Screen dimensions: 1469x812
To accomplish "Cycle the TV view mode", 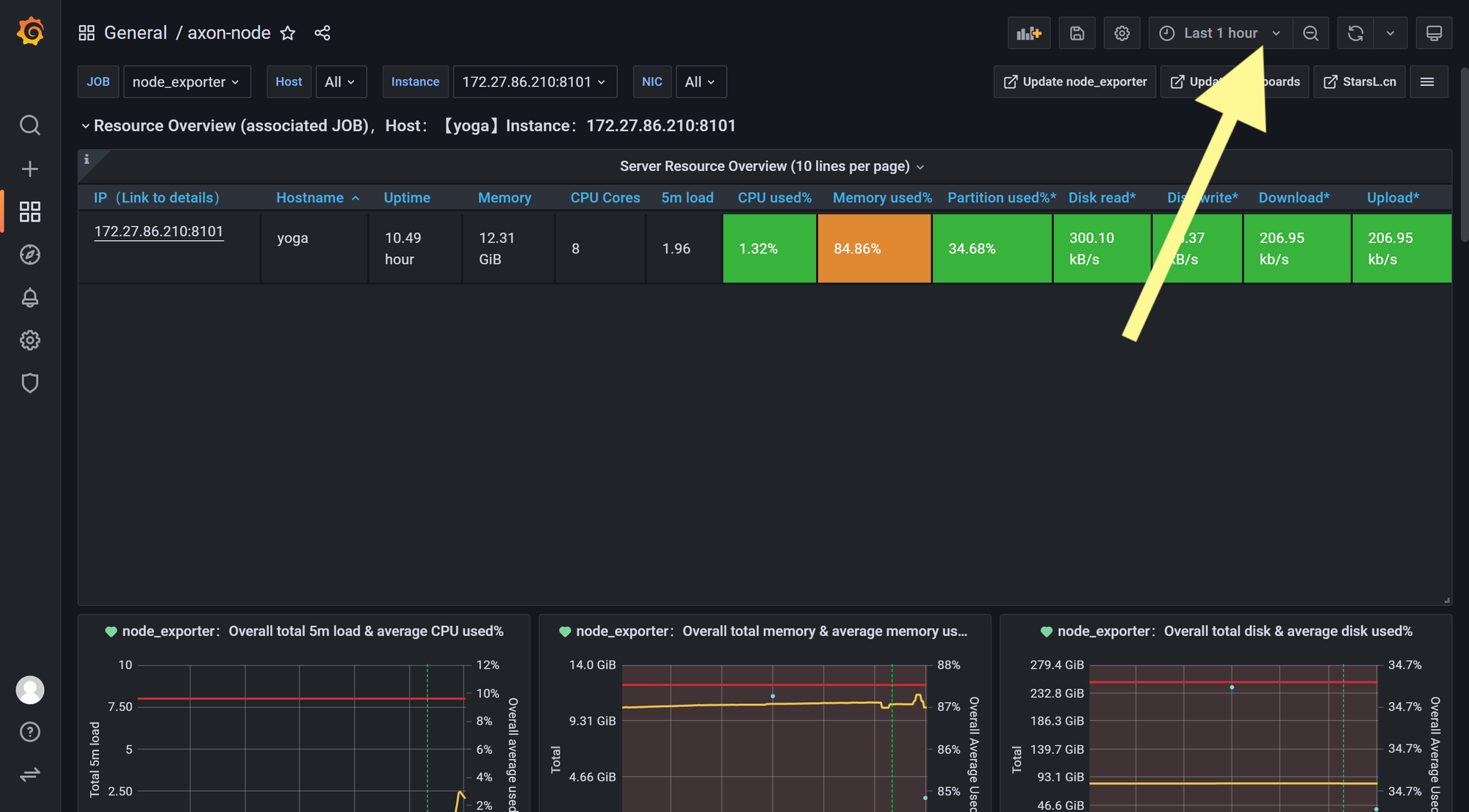I will click(1434, 33).
